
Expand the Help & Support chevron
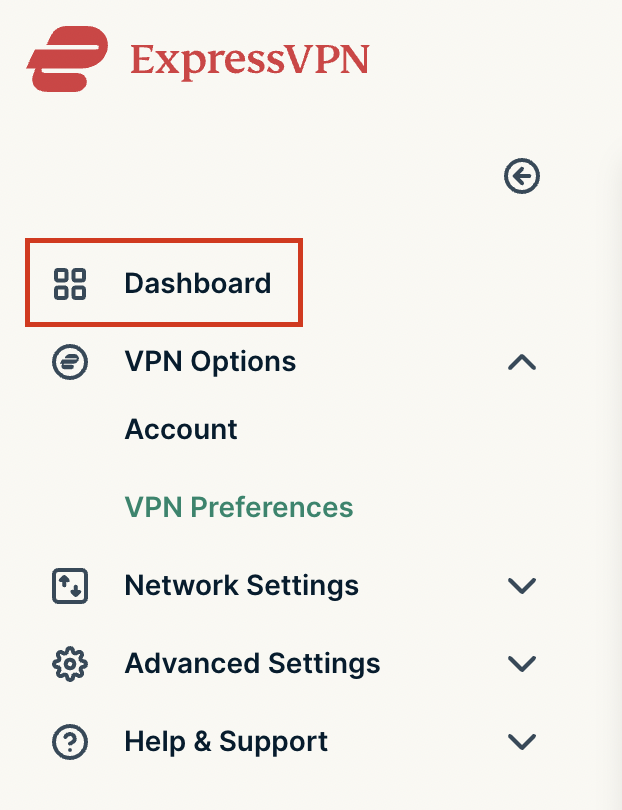(522, 741)
